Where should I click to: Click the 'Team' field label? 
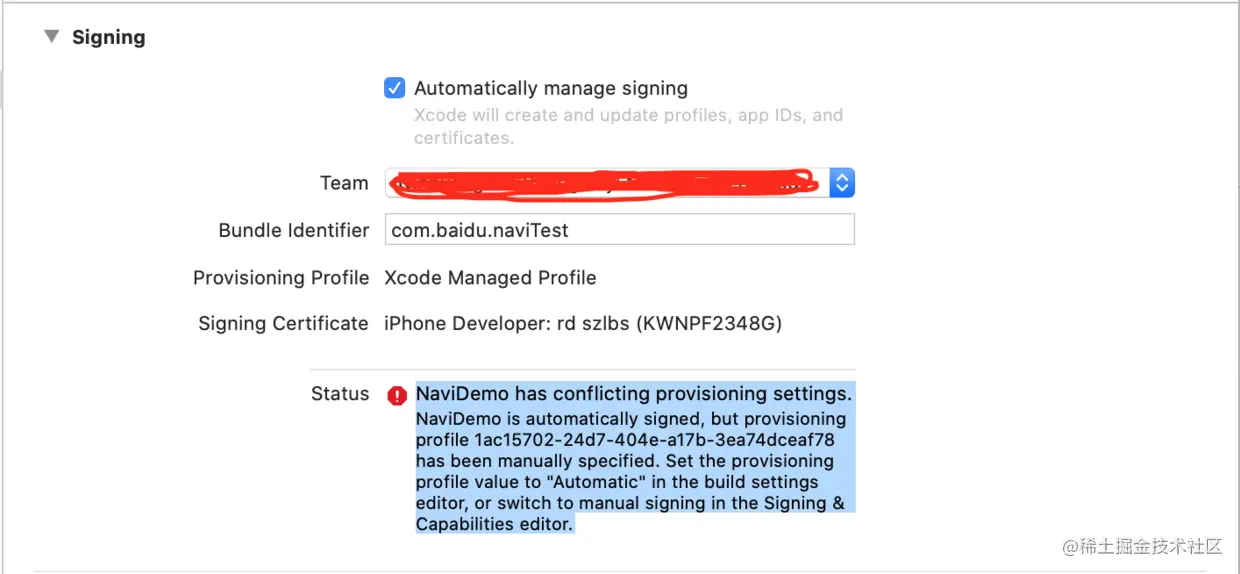344,183
